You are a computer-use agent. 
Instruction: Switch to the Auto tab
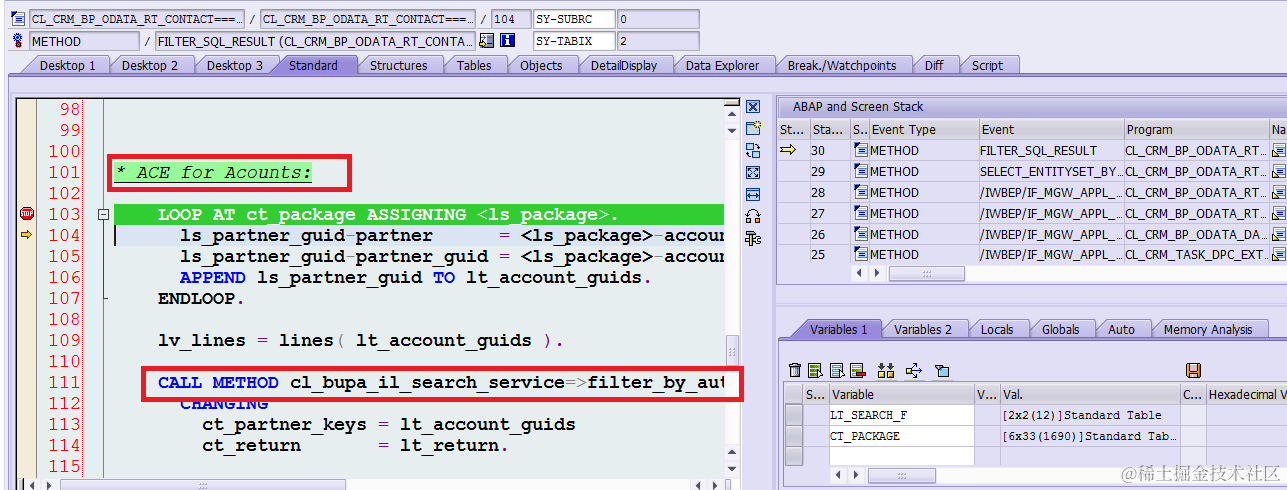click(1121, 329)
